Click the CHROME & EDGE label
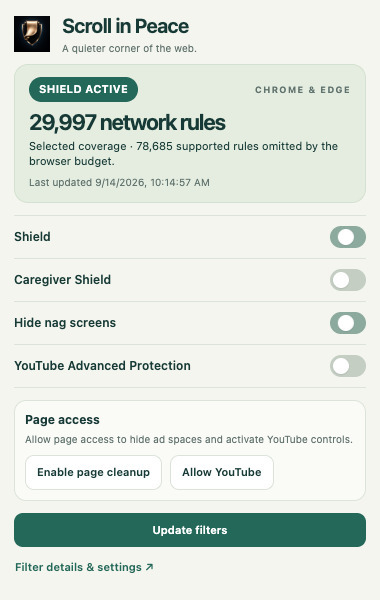Screen dimensions: 380x600 click(302, 90)
